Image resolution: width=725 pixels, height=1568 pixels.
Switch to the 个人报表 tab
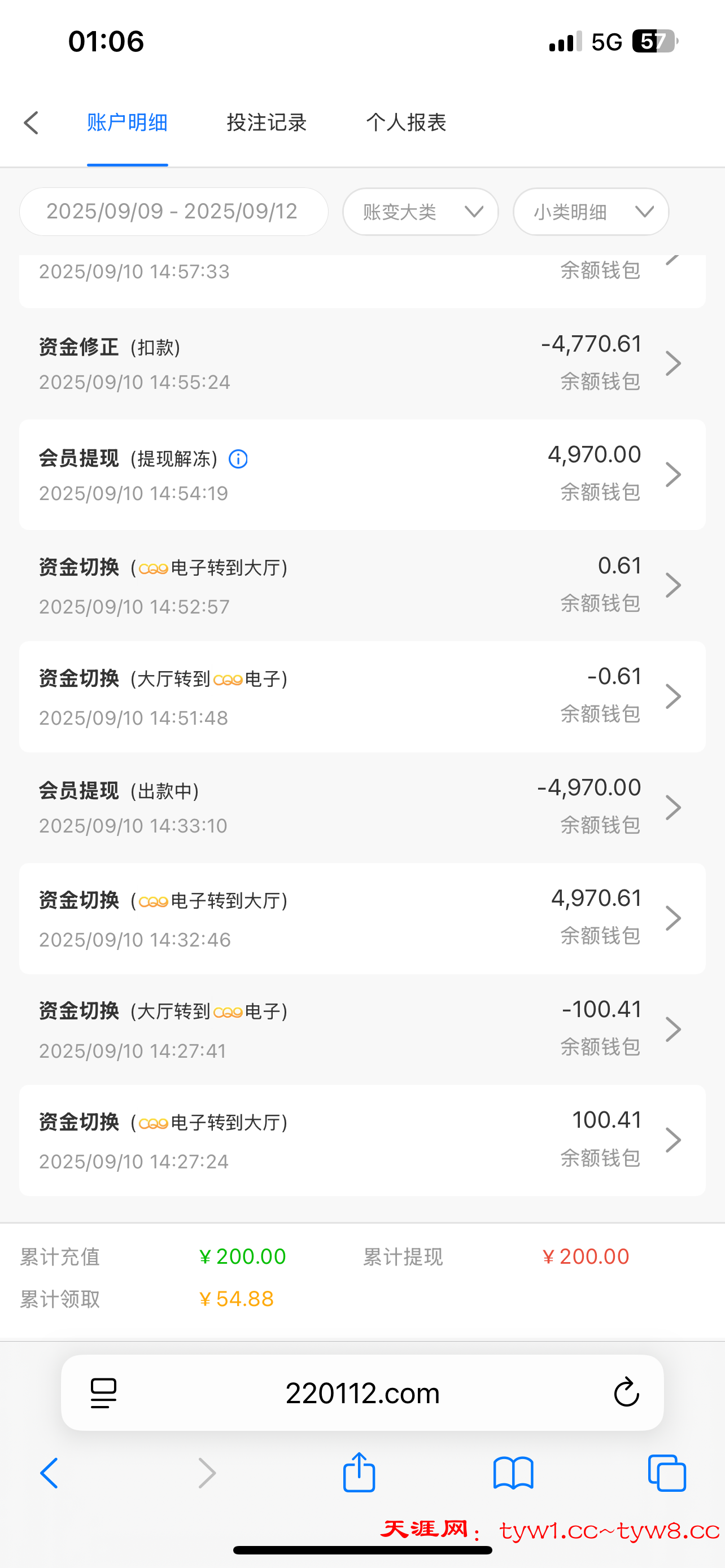click(406, 123)
